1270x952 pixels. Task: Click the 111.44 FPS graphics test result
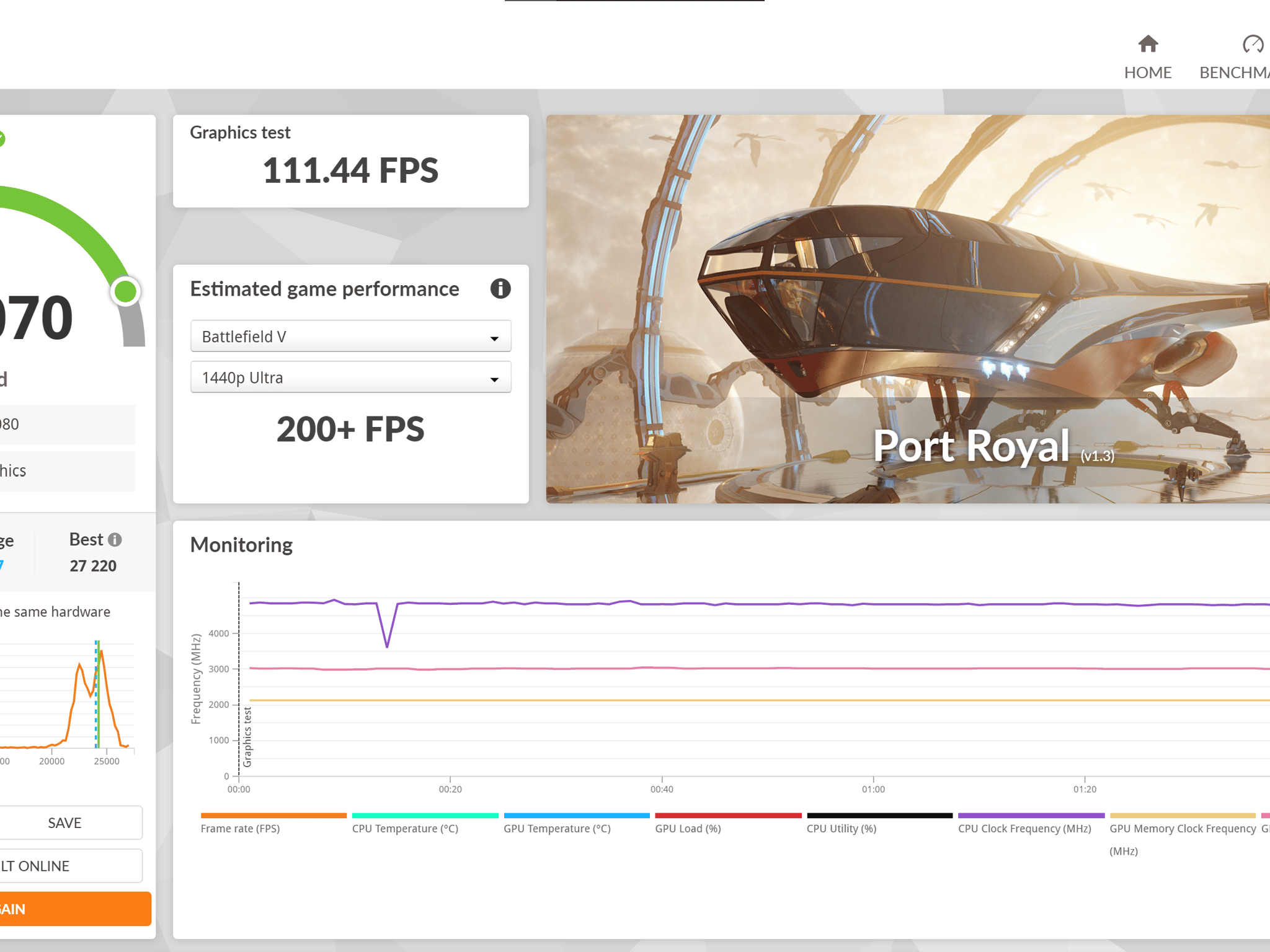coord(350,170)
